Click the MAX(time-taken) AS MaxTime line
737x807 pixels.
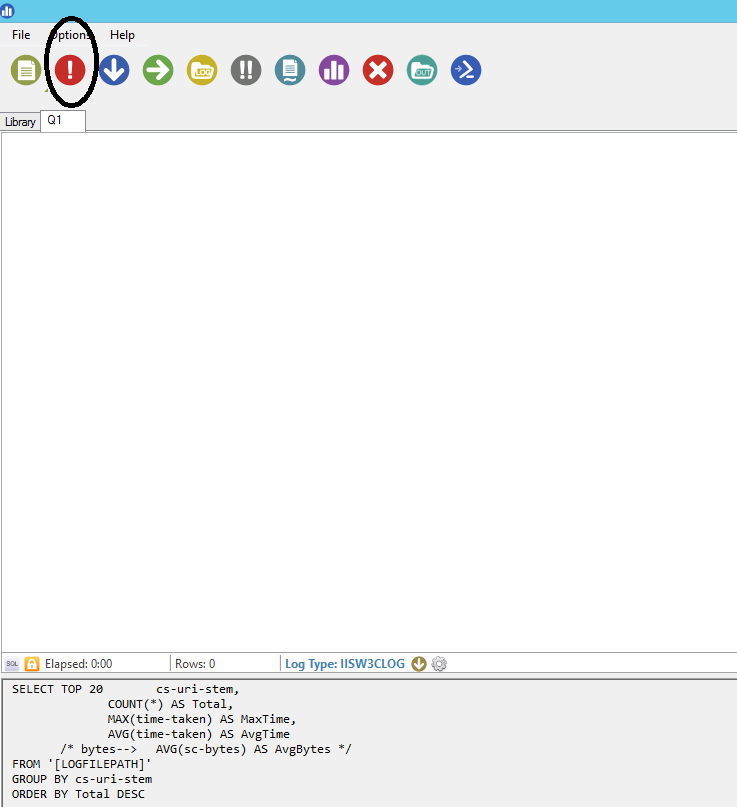coord(202,719)
